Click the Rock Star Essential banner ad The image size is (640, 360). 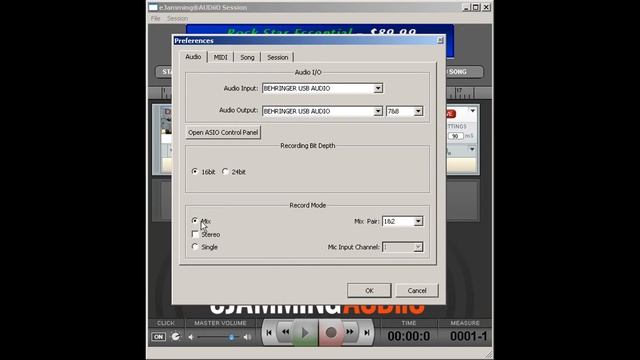(320, 30)
